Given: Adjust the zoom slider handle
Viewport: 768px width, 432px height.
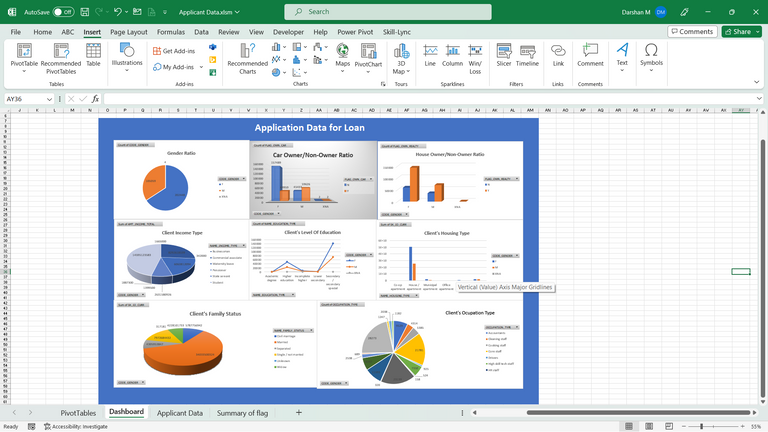Looking at the screenshot, I should pos(701,426).
